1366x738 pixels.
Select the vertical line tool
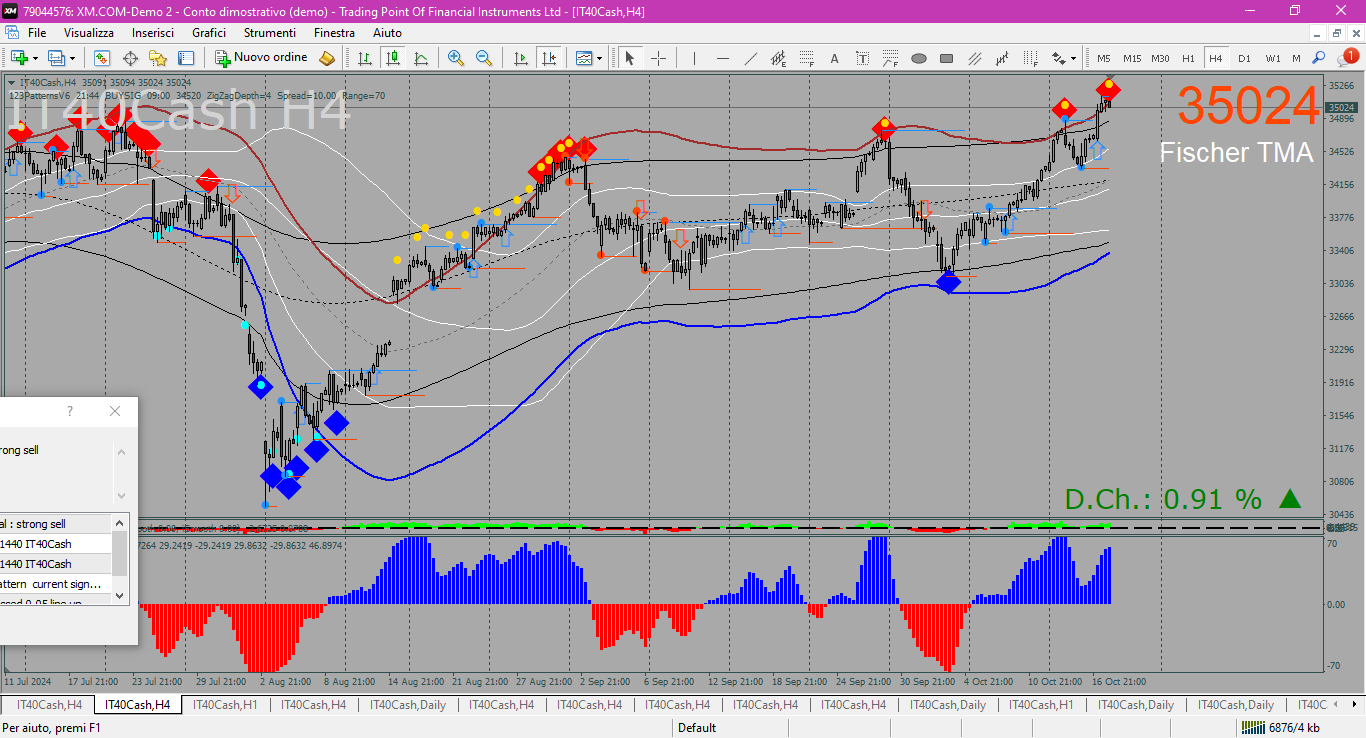[694, 58]
